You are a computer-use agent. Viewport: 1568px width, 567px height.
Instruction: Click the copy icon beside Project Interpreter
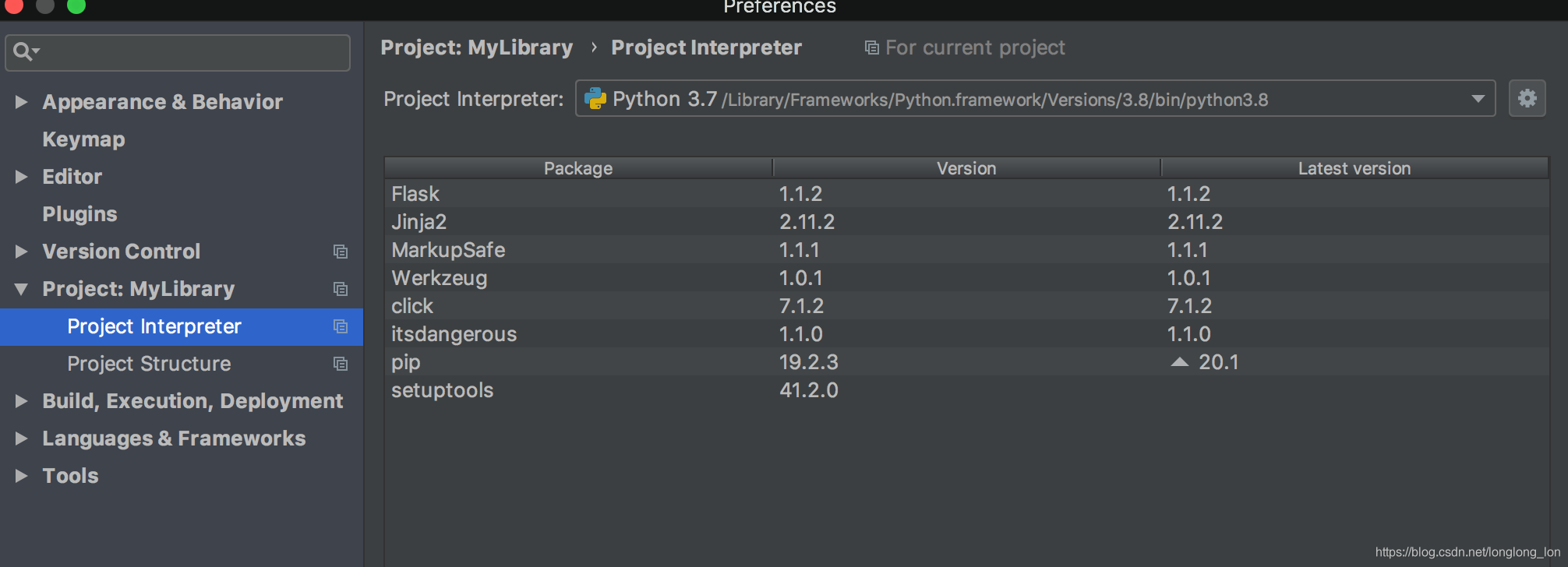tap(341, 326)
